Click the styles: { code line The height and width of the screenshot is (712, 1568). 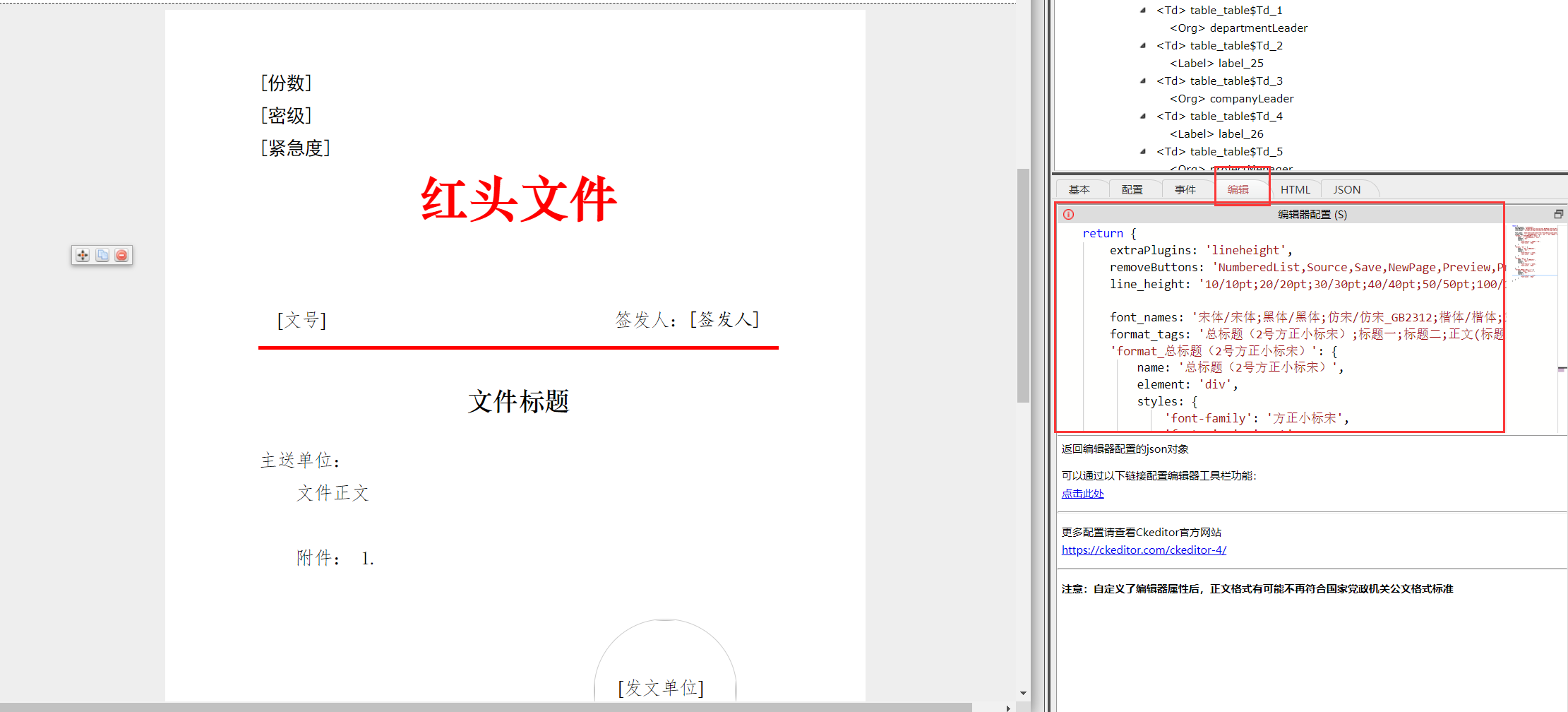tap(1167, 401)
